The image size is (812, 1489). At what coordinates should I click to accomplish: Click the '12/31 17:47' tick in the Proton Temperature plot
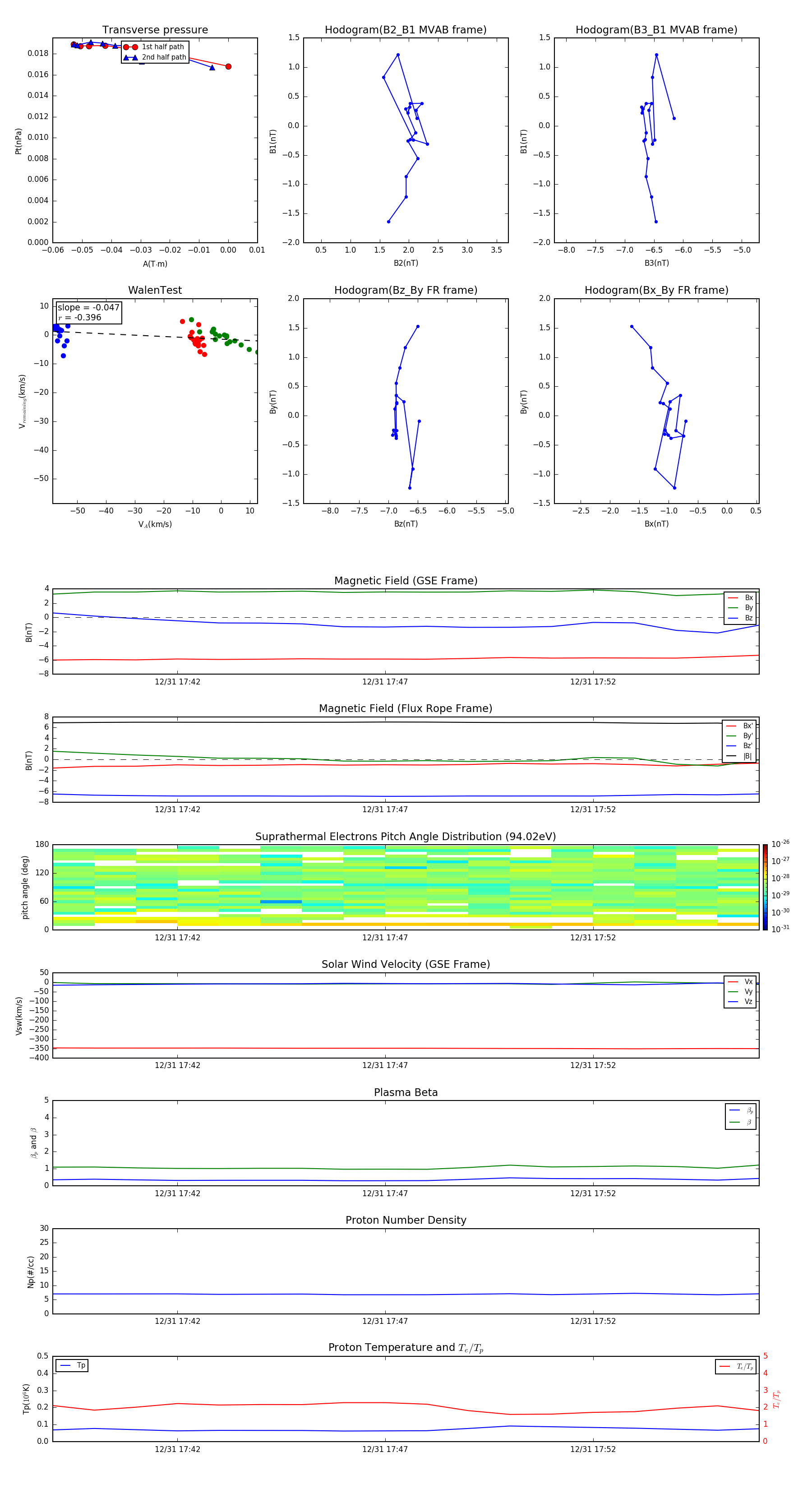(385, 1450)
